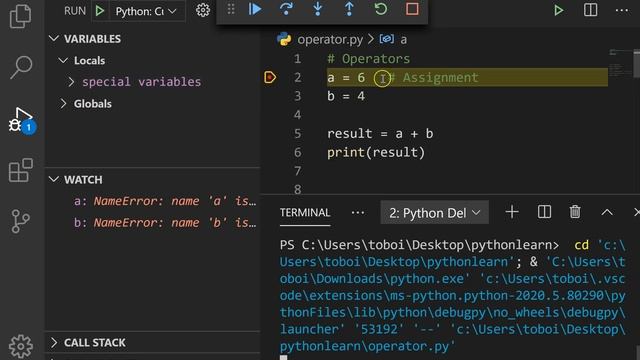The image size is (640, 360).
Task: Step into the current line
Action: 318,9
